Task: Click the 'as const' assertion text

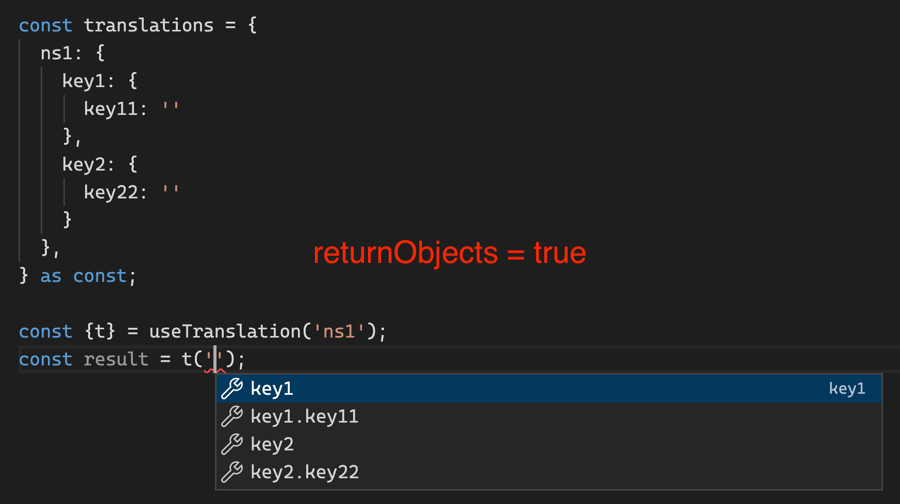Action: coord(83,275)
